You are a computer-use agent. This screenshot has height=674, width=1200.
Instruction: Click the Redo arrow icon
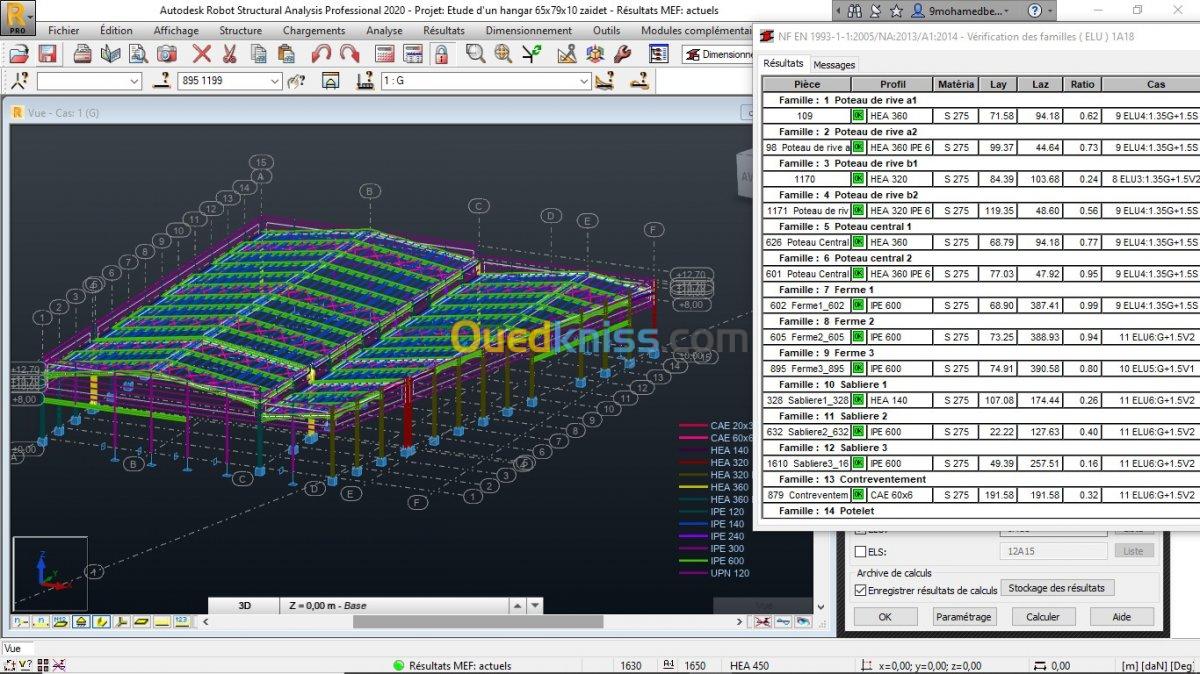(x=349, y=54)
